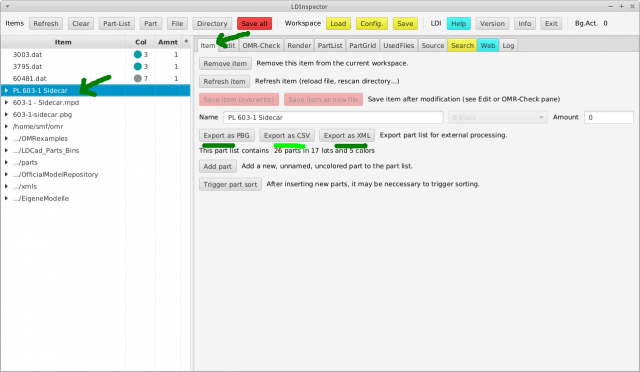Open the yellow Search tab
The width and height of the screenshot is (640, 372).
462,45
